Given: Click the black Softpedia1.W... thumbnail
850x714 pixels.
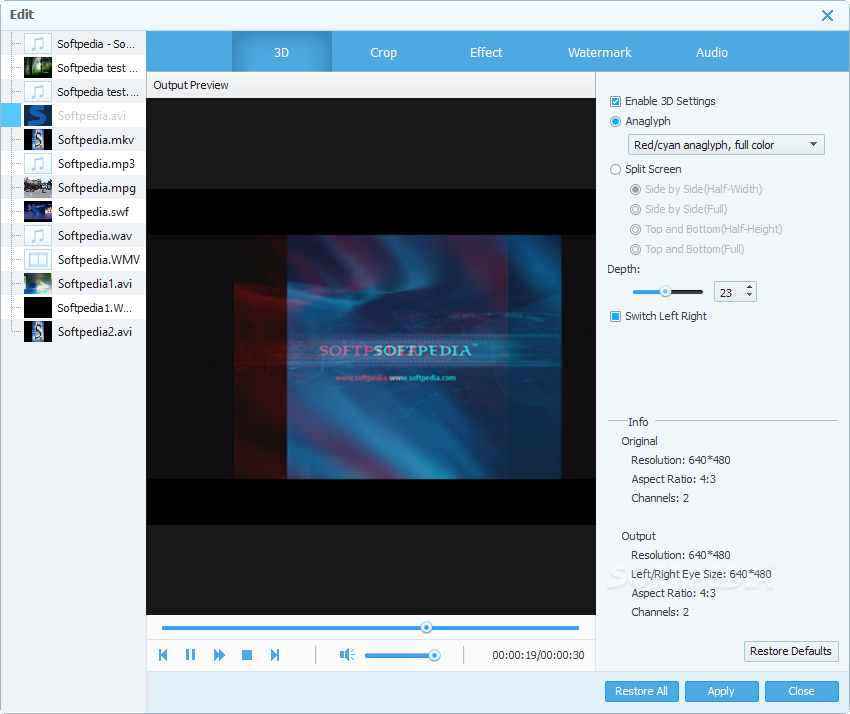Looking at the screenshot, I should (38, 307).
